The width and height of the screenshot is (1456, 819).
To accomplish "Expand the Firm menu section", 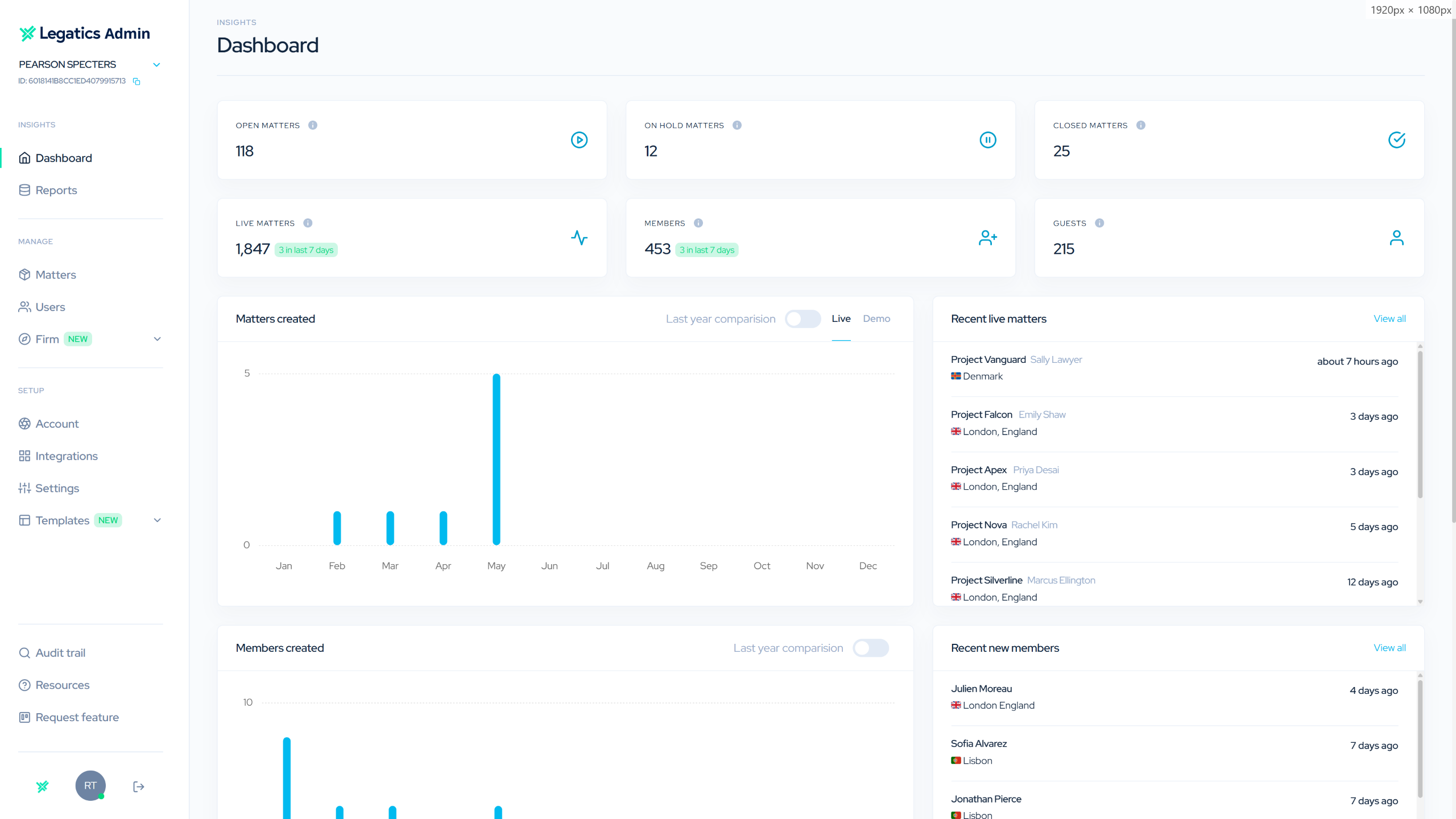I will (x=158, y=339).
